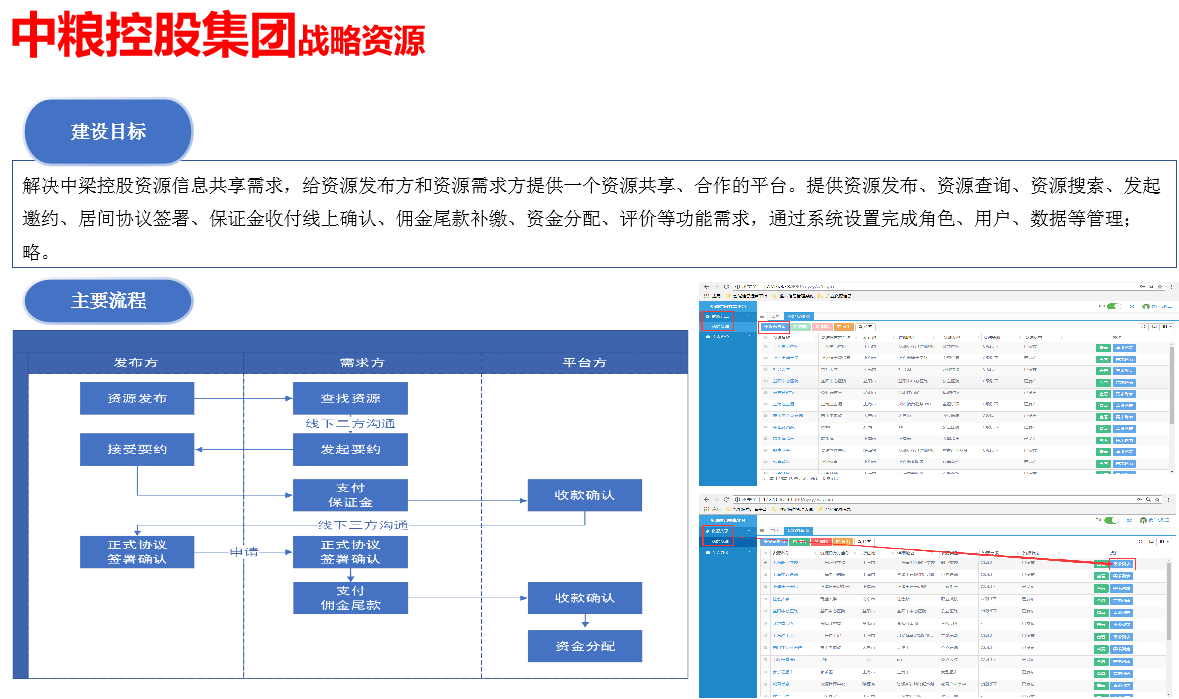This screenshot has width=1179, height=699.
Task: Click the 发布方 column header
Action: coord(136,363)
